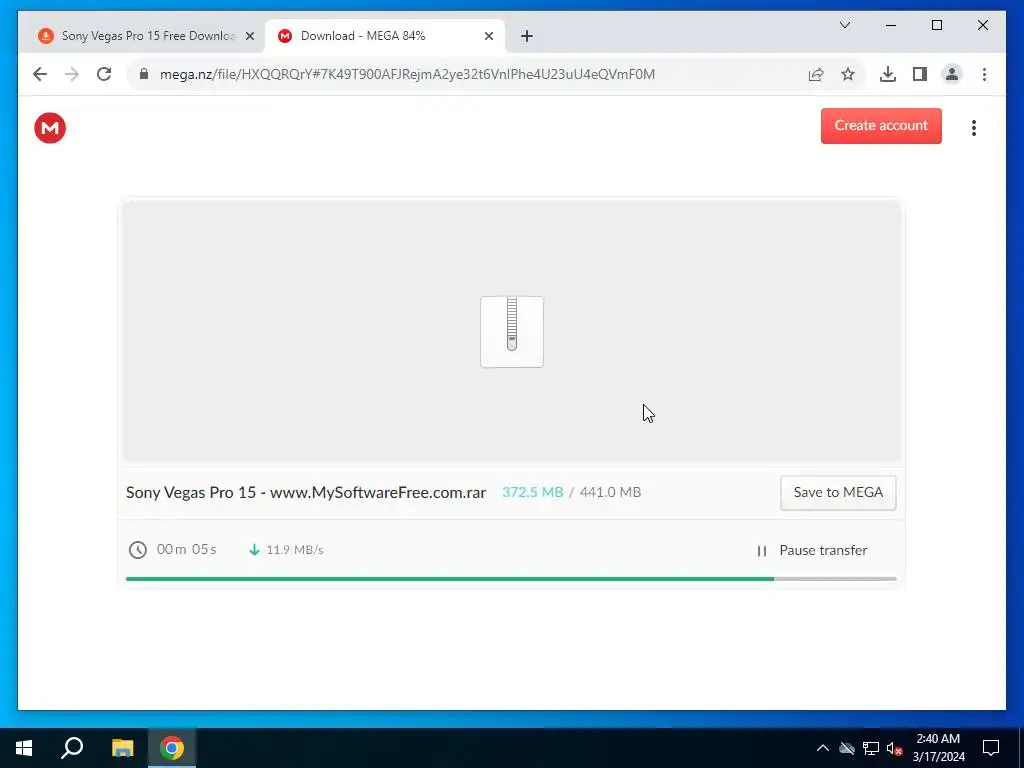Click the clock remaining time icon
This screenshot has width=1024, height=768.
(x=138, y=550)
